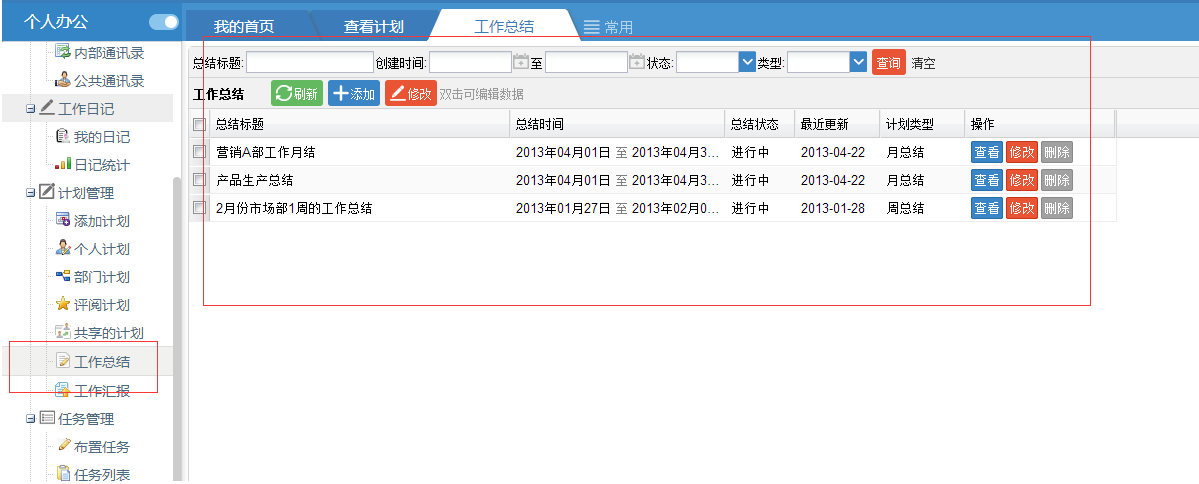The image size is (1199, 484).
Task: Open calendar picker for start date
Action: tap(520, 62)
